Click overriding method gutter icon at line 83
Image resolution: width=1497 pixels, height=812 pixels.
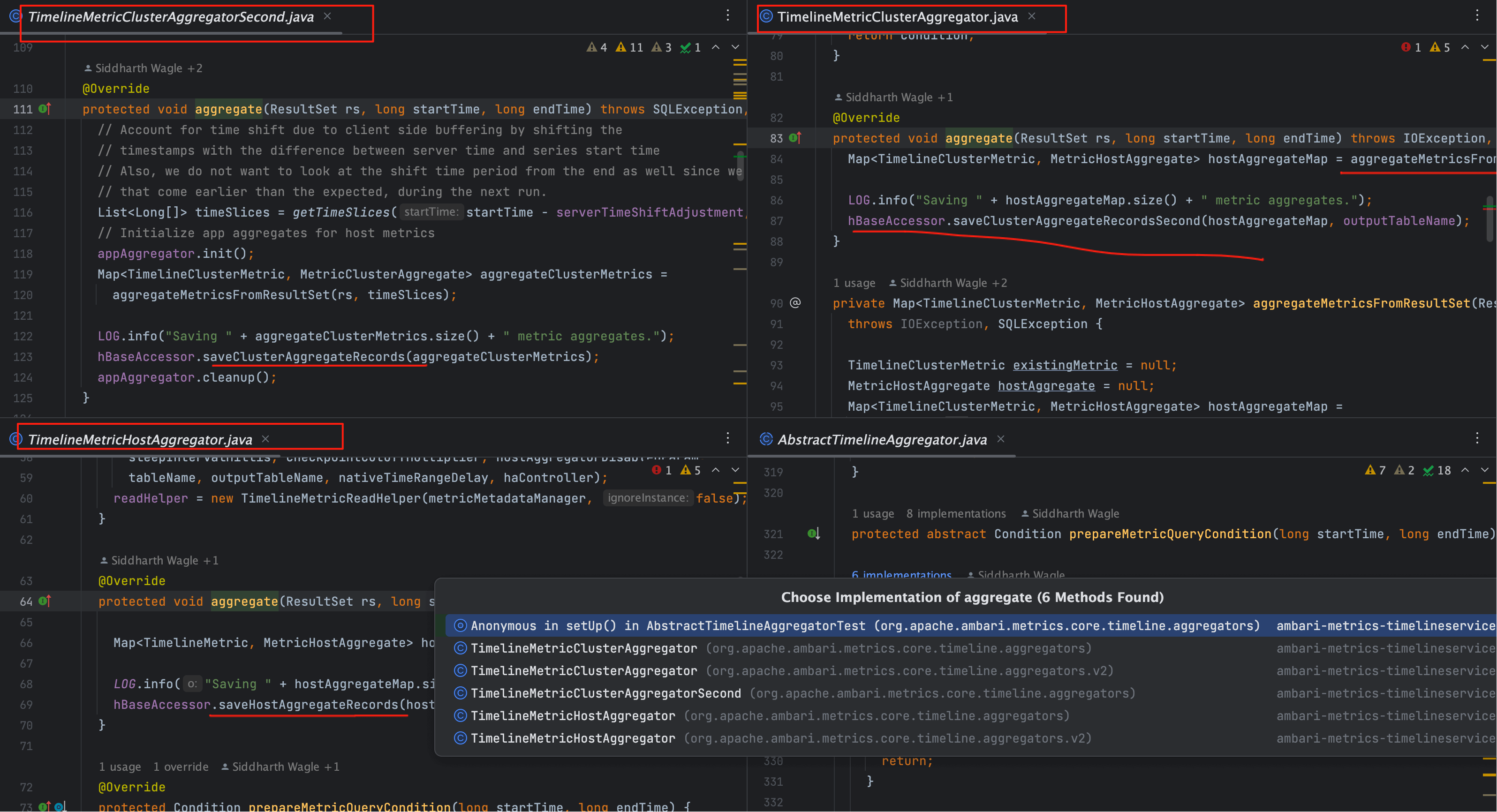[x=795, y=138]
